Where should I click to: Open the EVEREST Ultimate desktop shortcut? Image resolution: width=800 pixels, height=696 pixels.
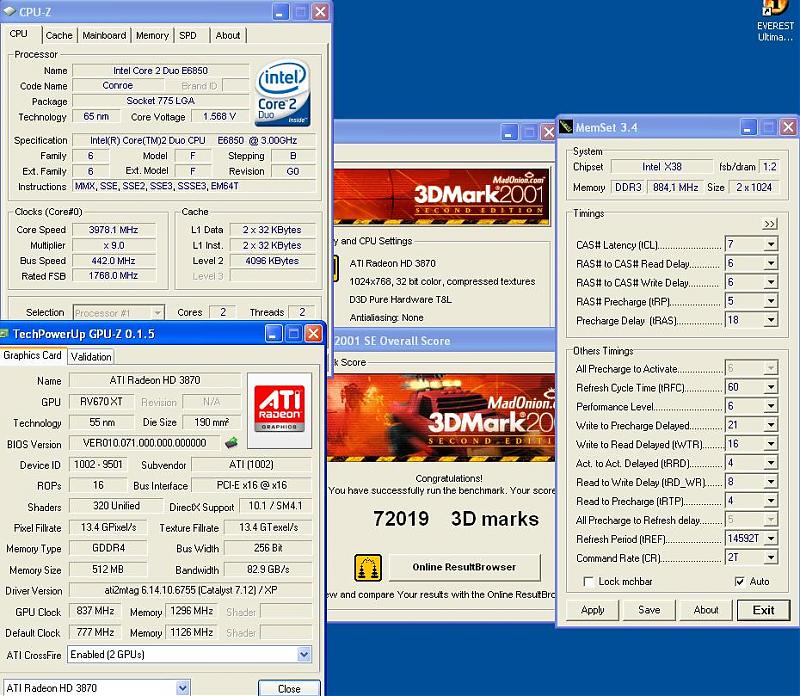[774, 20]
